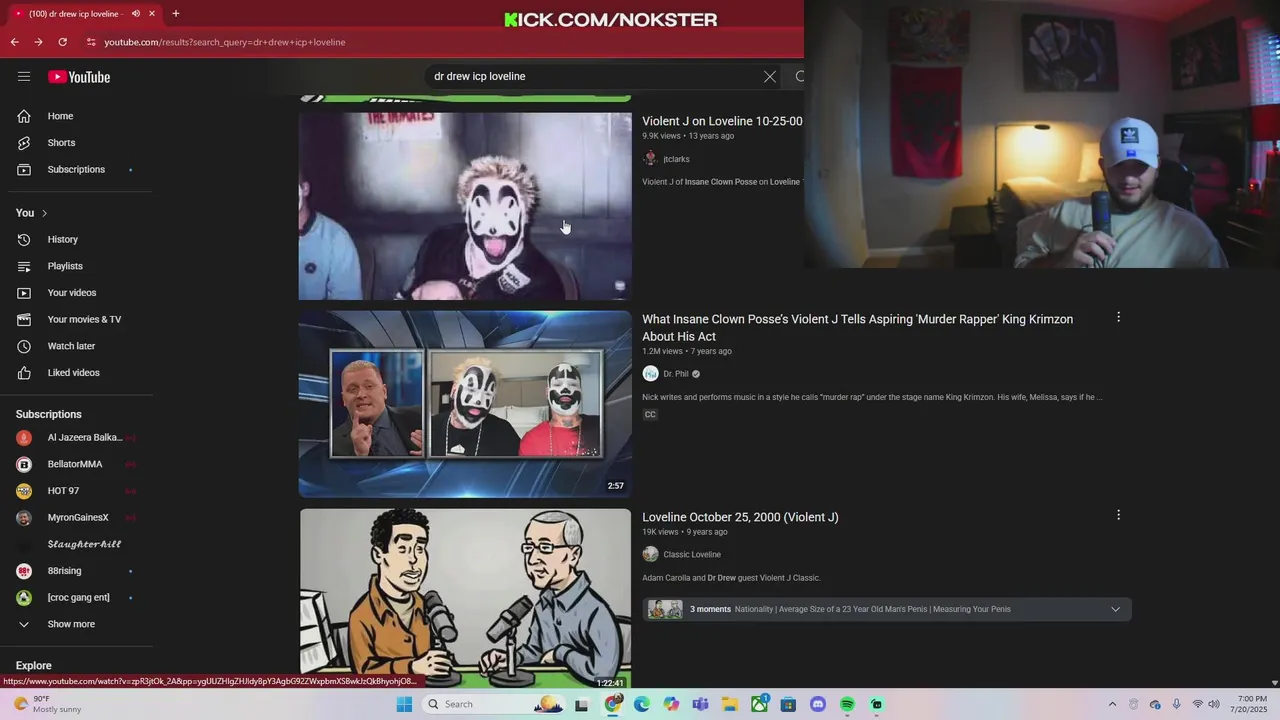Mute the tab via speaker icon
This screenshot has height=720, width=1280.
tap(135, 14)
